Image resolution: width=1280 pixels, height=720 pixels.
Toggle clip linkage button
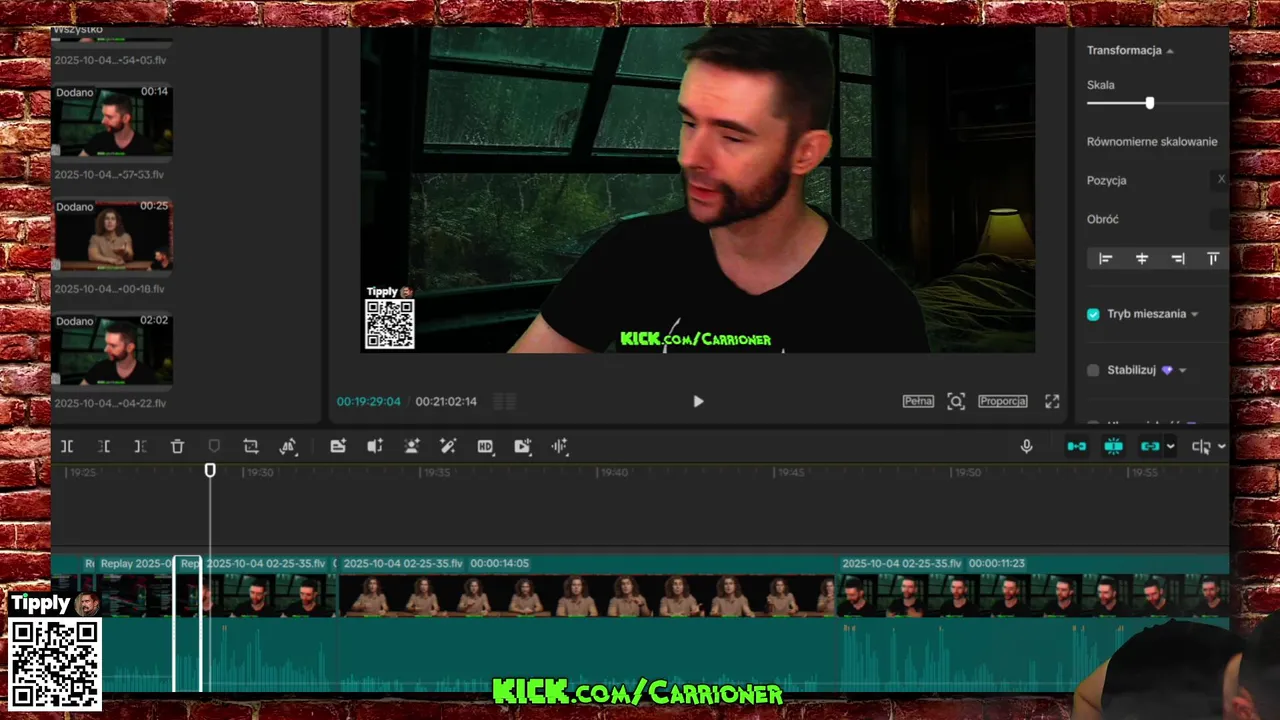pos(1150,447)
